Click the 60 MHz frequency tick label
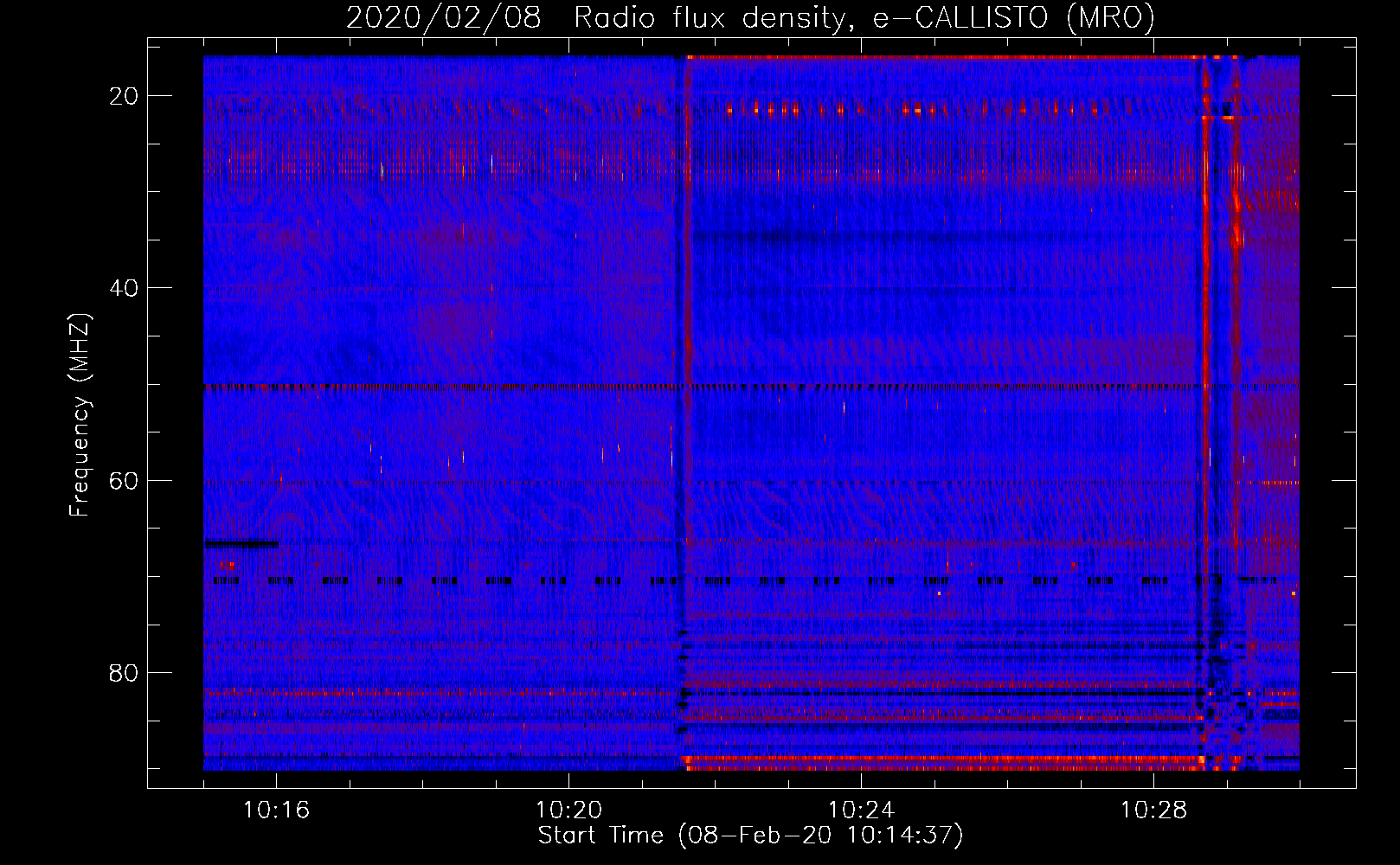The height and width of the screenshot is (865, 1400). pos(124,480)
